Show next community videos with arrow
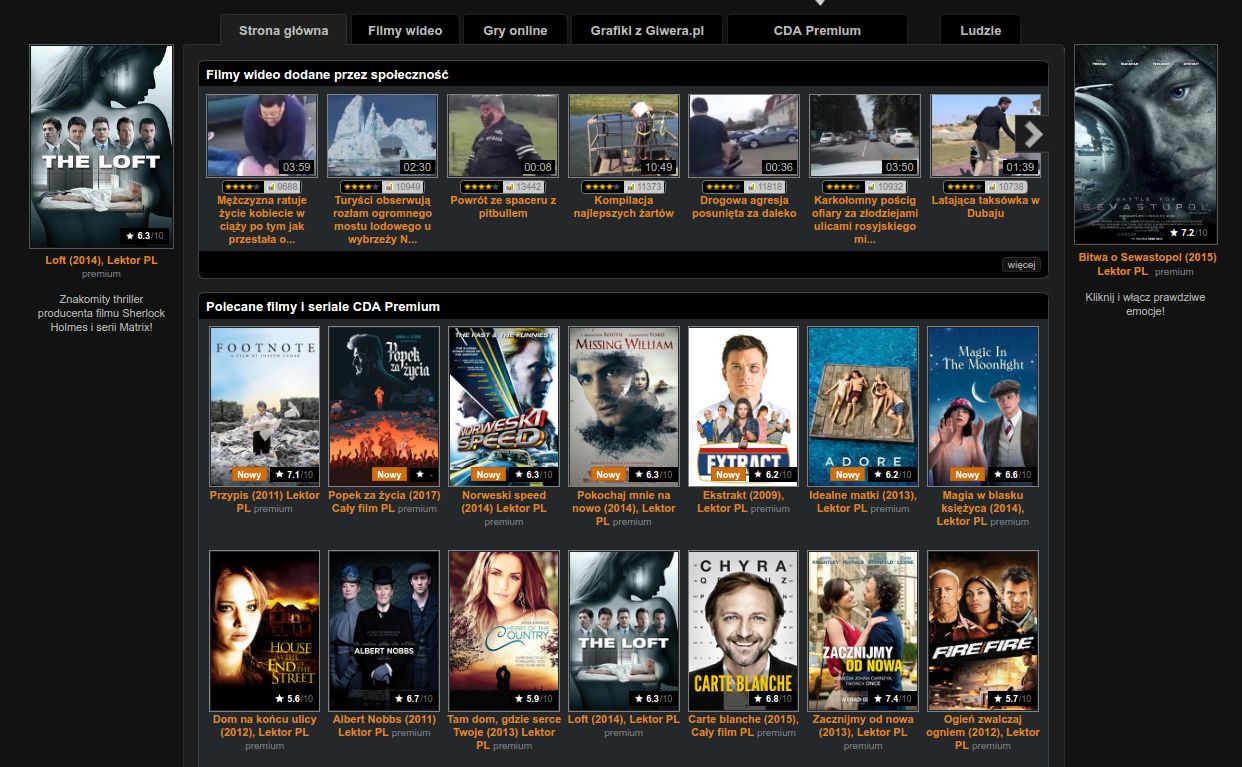This screenshot has width=1242, height=767. (x=1033, y=133)
